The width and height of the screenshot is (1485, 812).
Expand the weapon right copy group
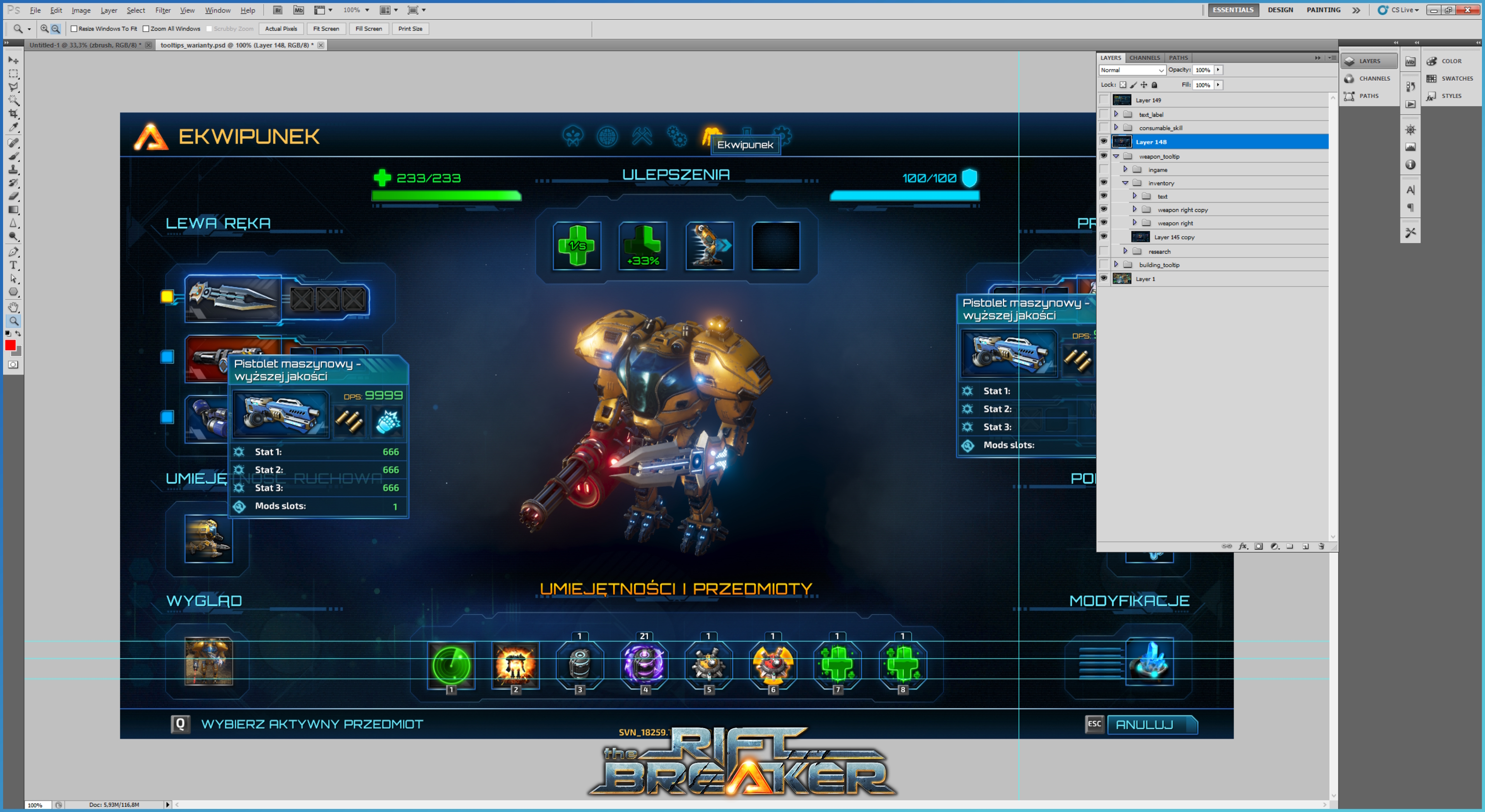[1135, 209]
